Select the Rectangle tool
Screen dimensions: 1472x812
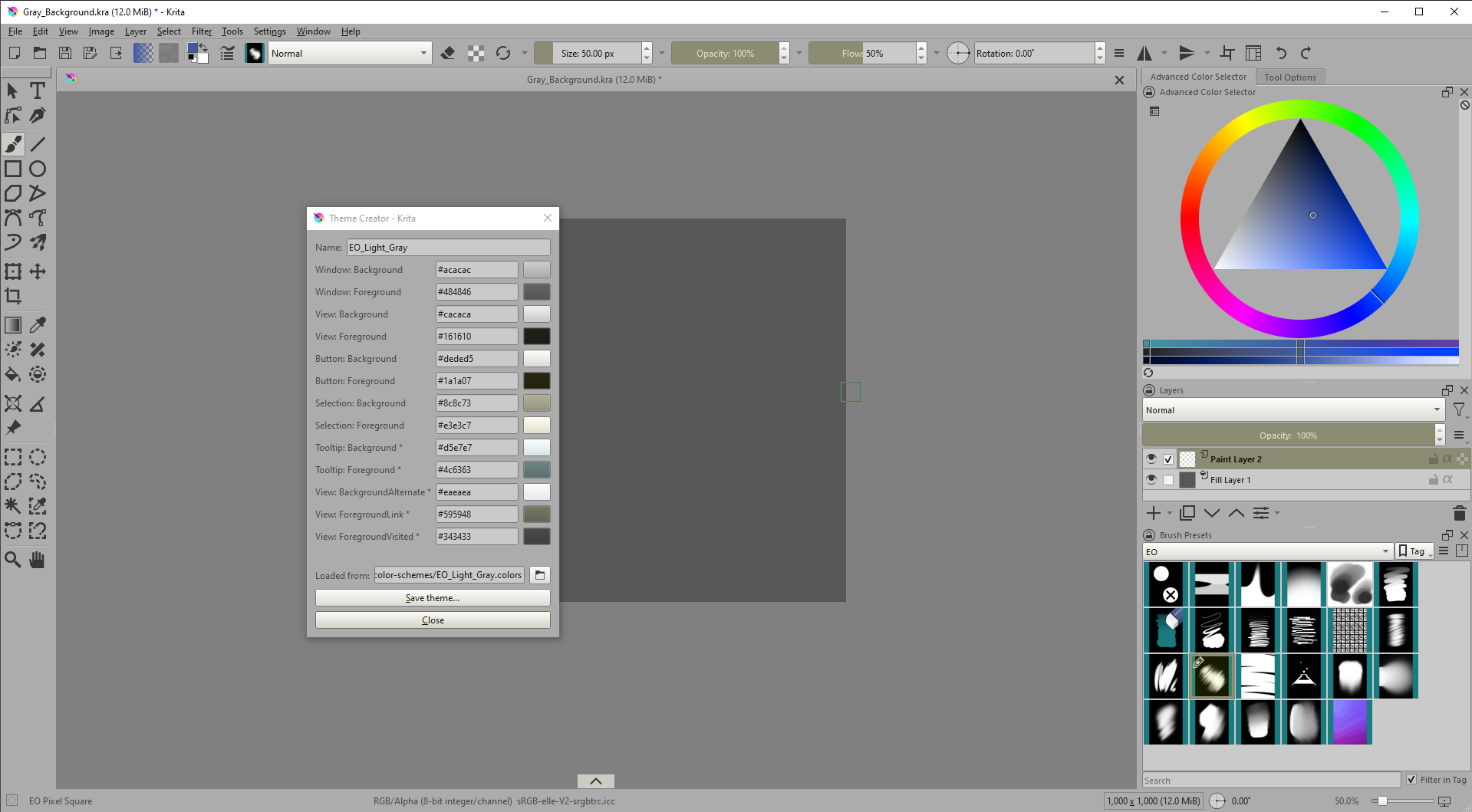pos(13,169)
